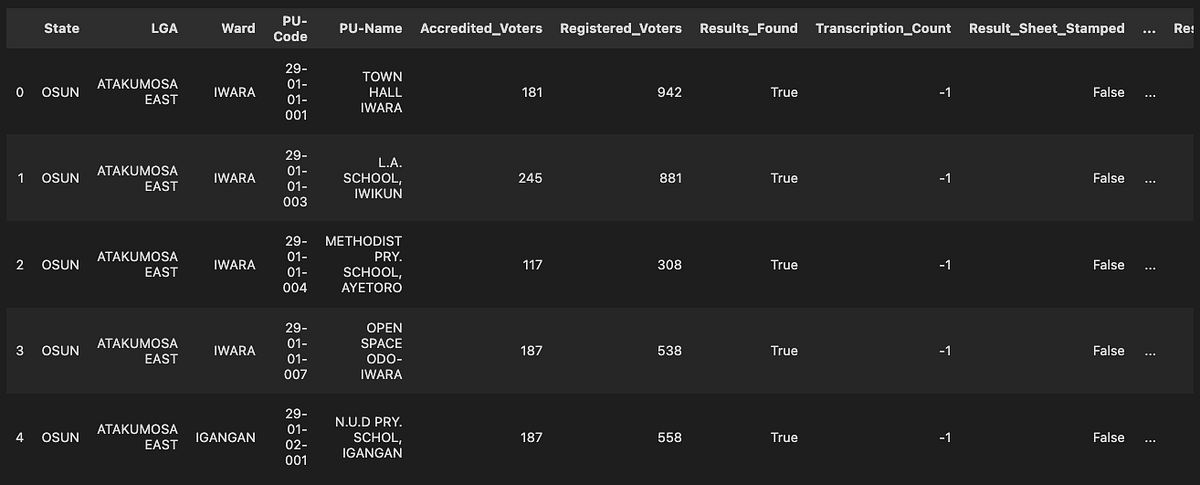This screenshot has height=485, width=1200.
Task: Click the IGANGAN ward cell
Action: click(x=227, y=437)
